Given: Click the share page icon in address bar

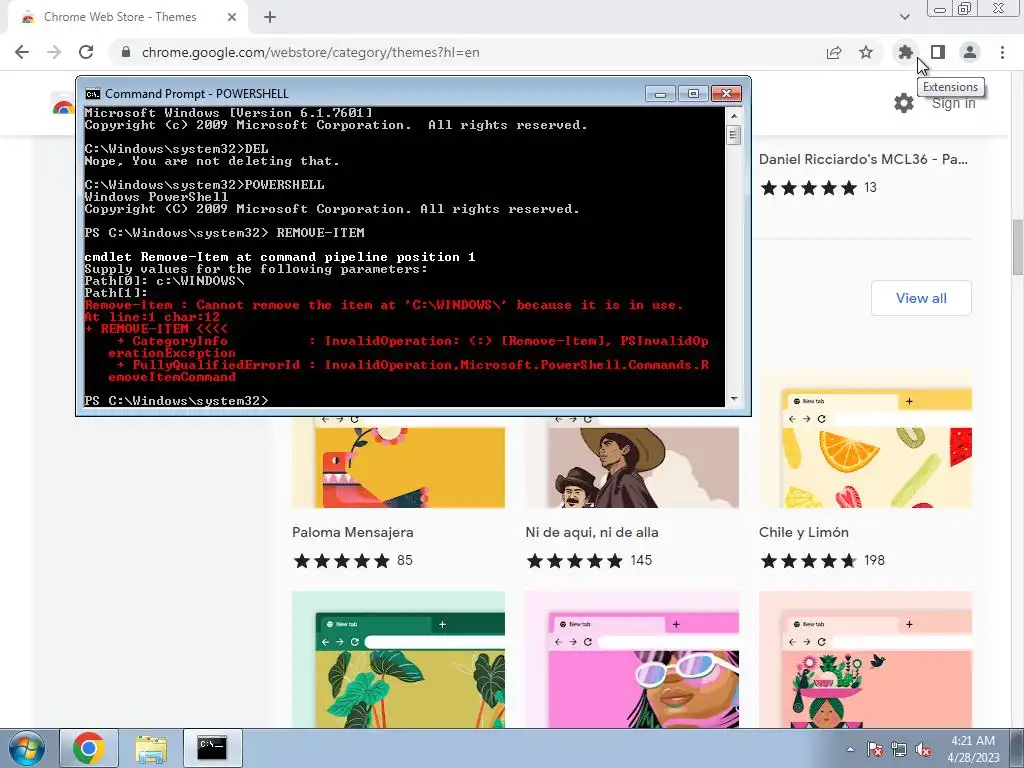Looking at the screenshot, I should click(x=834, y=52).
